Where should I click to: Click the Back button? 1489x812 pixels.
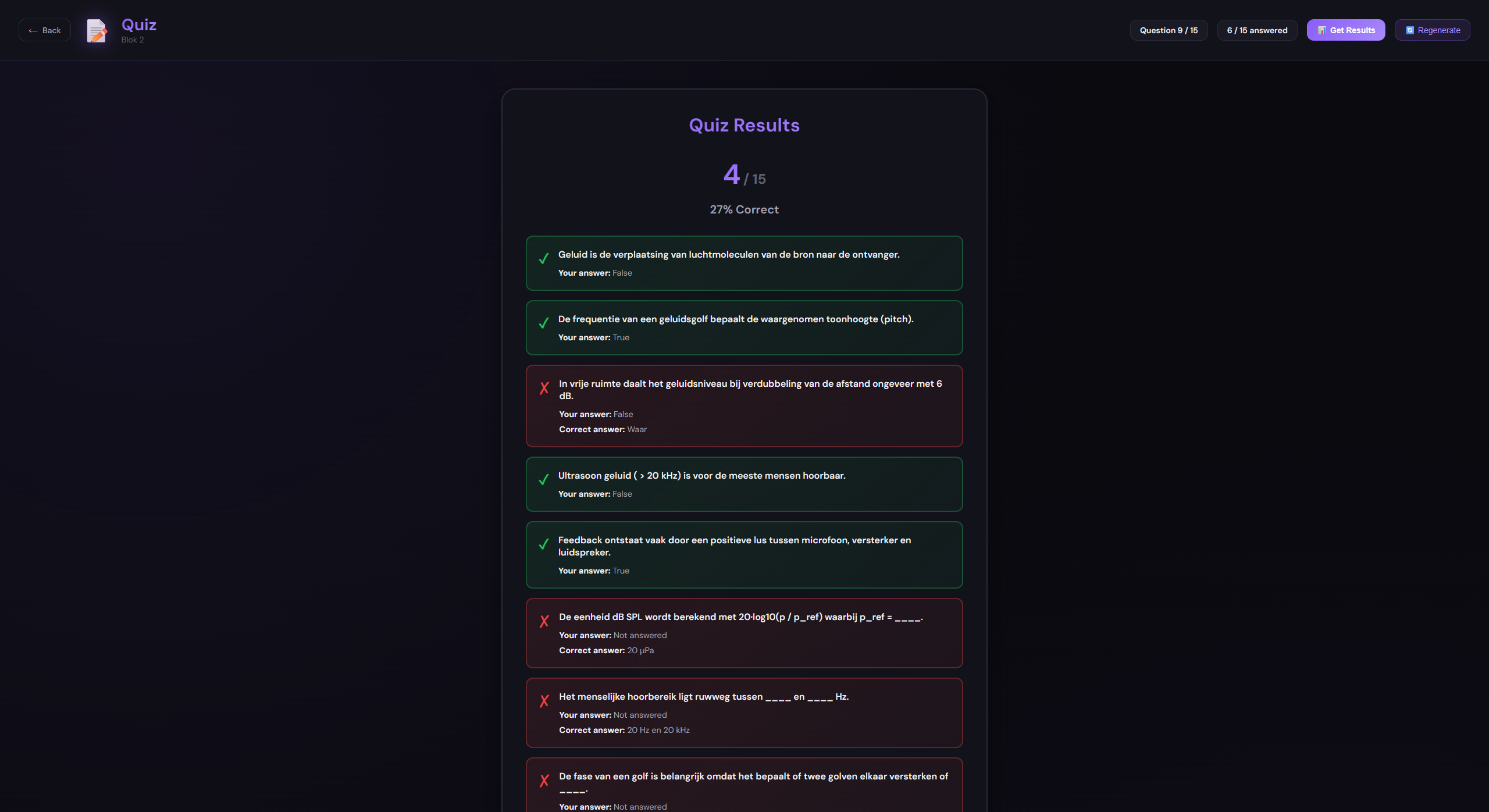[45, 30]
